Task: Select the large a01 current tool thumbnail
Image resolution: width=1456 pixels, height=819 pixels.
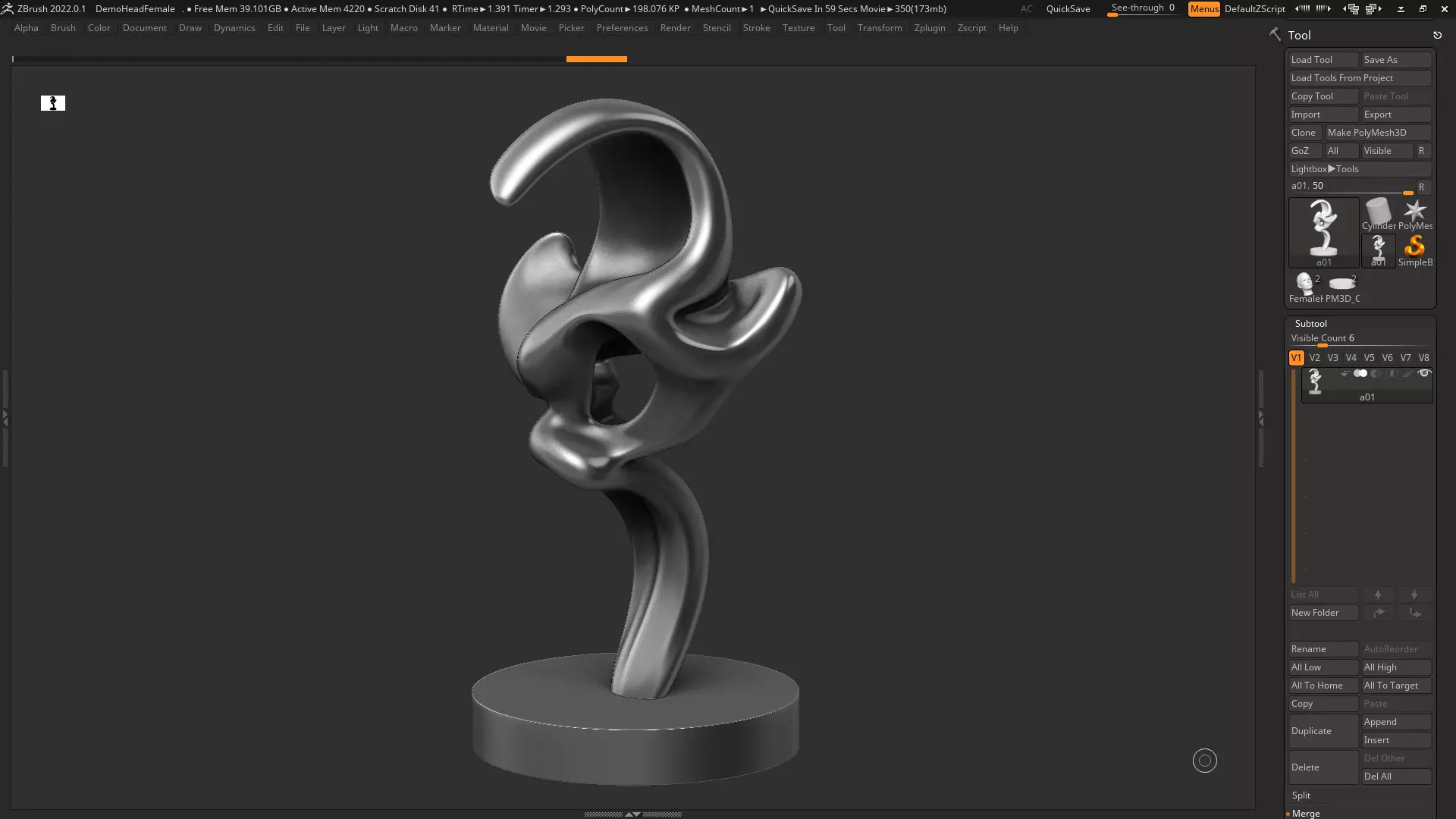Action: 1323,232
